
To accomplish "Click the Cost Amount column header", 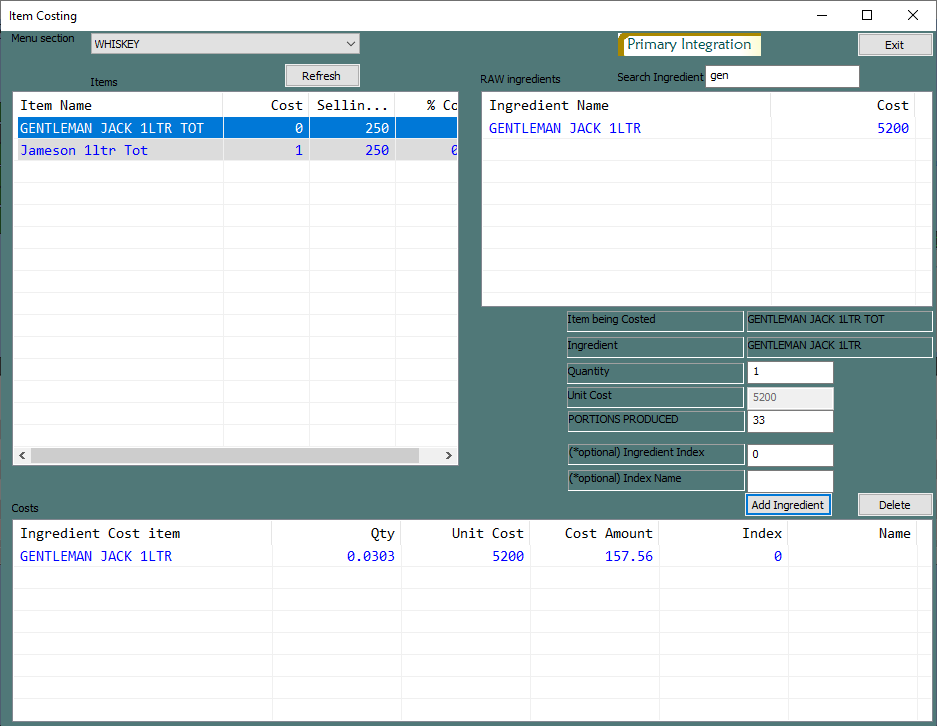I will (594, 533).
